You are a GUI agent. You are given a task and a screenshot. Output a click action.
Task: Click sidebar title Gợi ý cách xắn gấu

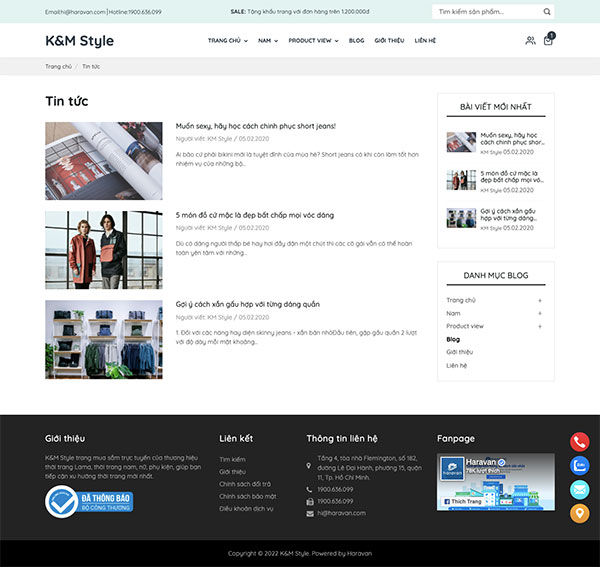(509, 215)
